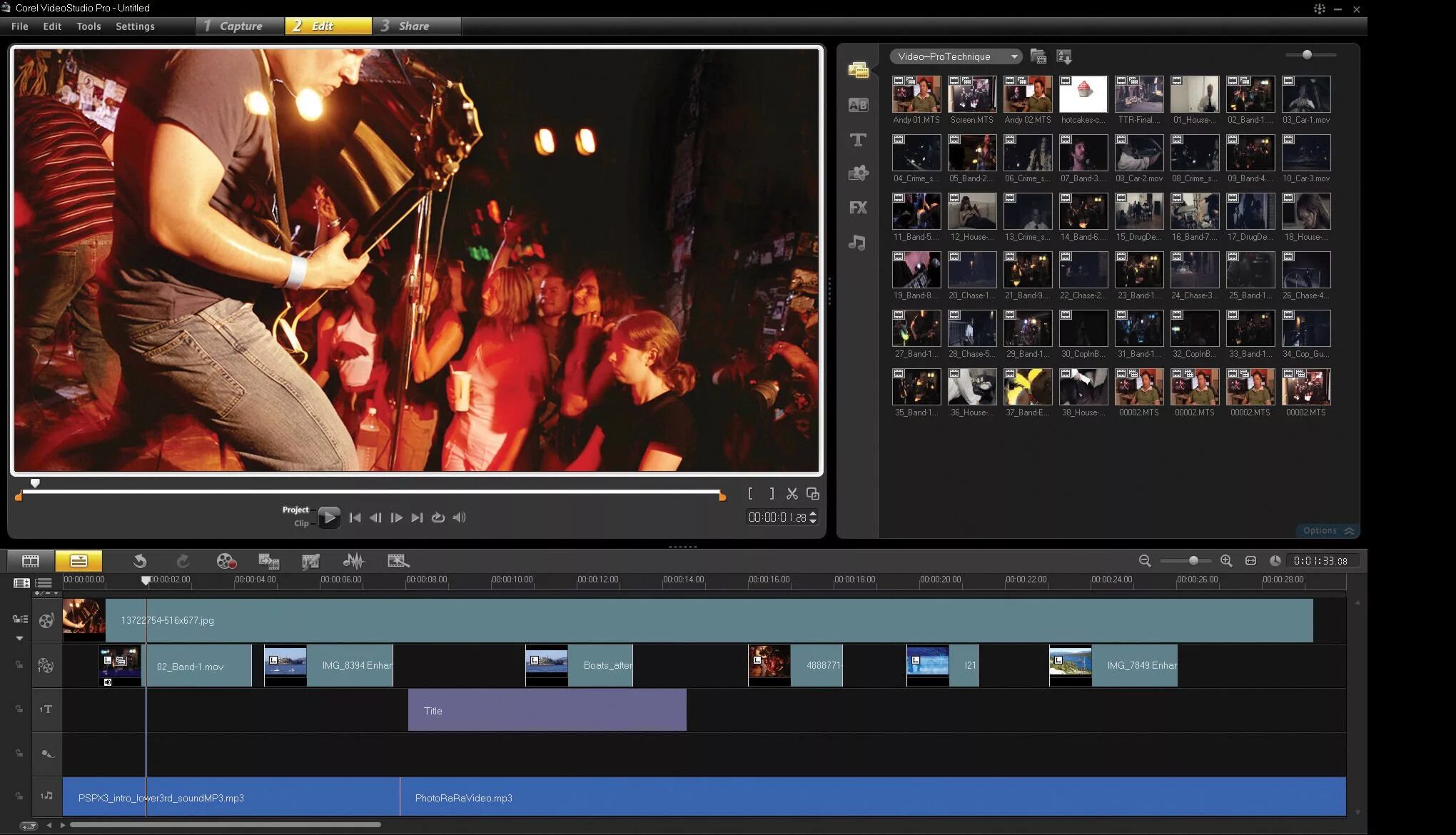Click the Undo action icon
This screenshot has width=1456, height=835.
[140, 560]
